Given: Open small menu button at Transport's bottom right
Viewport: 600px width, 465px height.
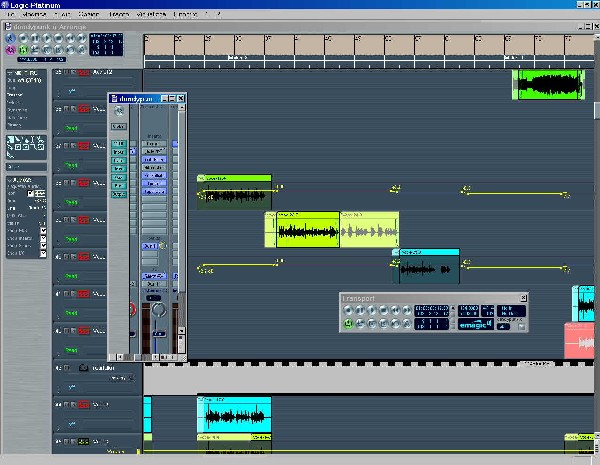Looking at the screenshot, I should pyautogui.click(x=522, y=327).
